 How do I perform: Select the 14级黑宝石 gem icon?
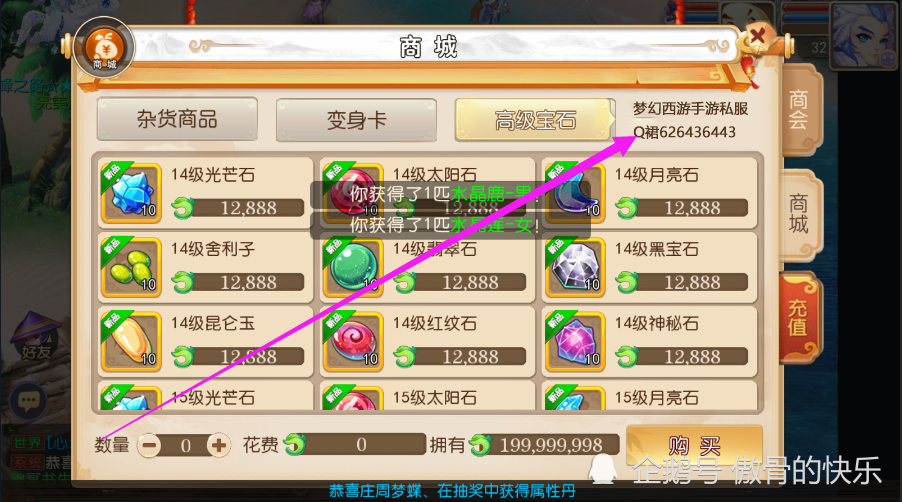tap(575, 267)
